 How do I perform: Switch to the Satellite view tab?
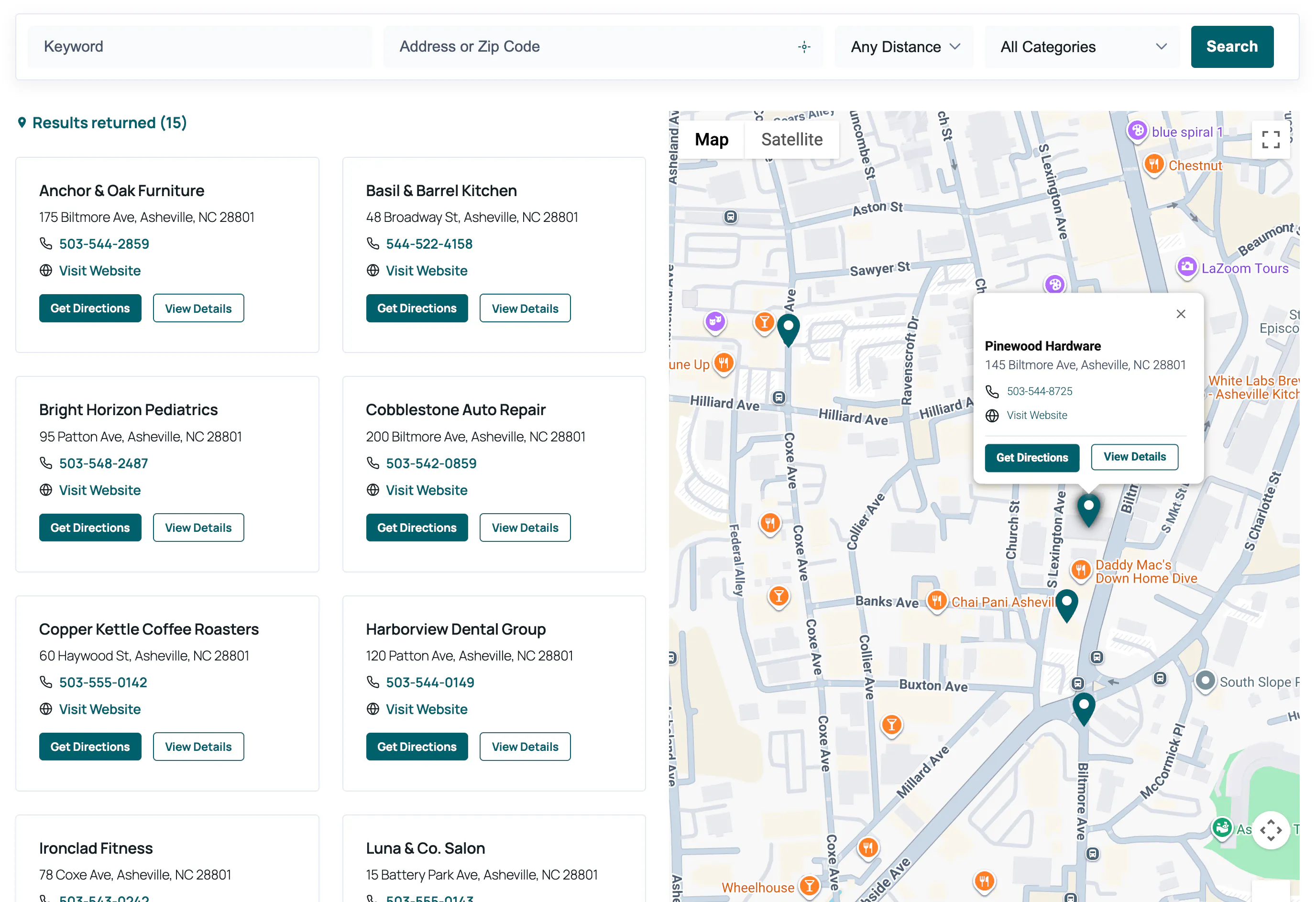(791, 139)
